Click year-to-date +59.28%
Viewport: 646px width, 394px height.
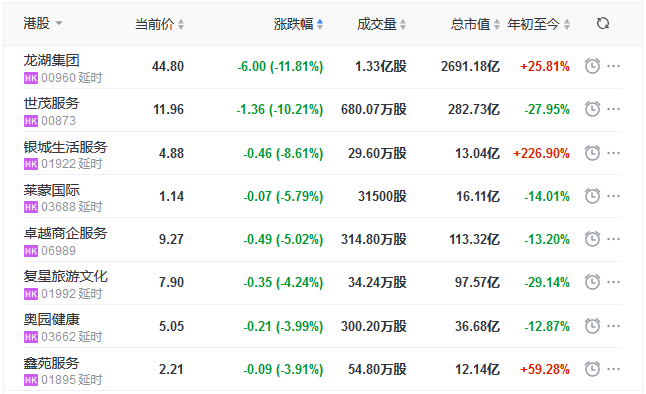(x=545, y=369)
